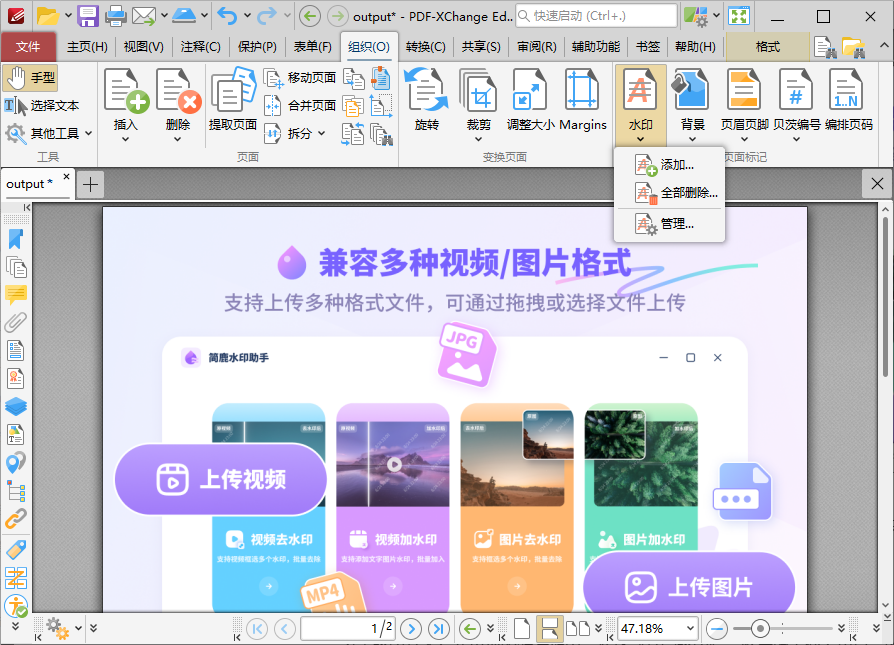Click the zoom slider handle
This screenshot has height=645, width=894.
(761, 629)
